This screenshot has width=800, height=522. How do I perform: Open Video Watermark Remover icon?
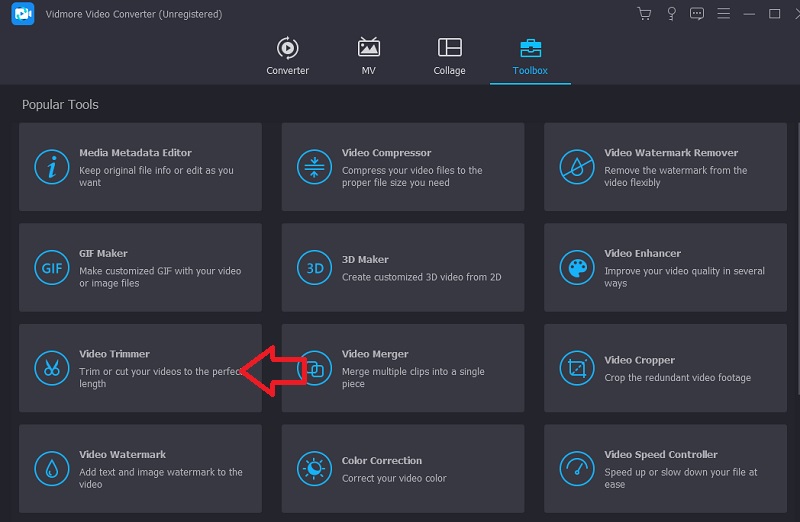[x=577, y=167]
